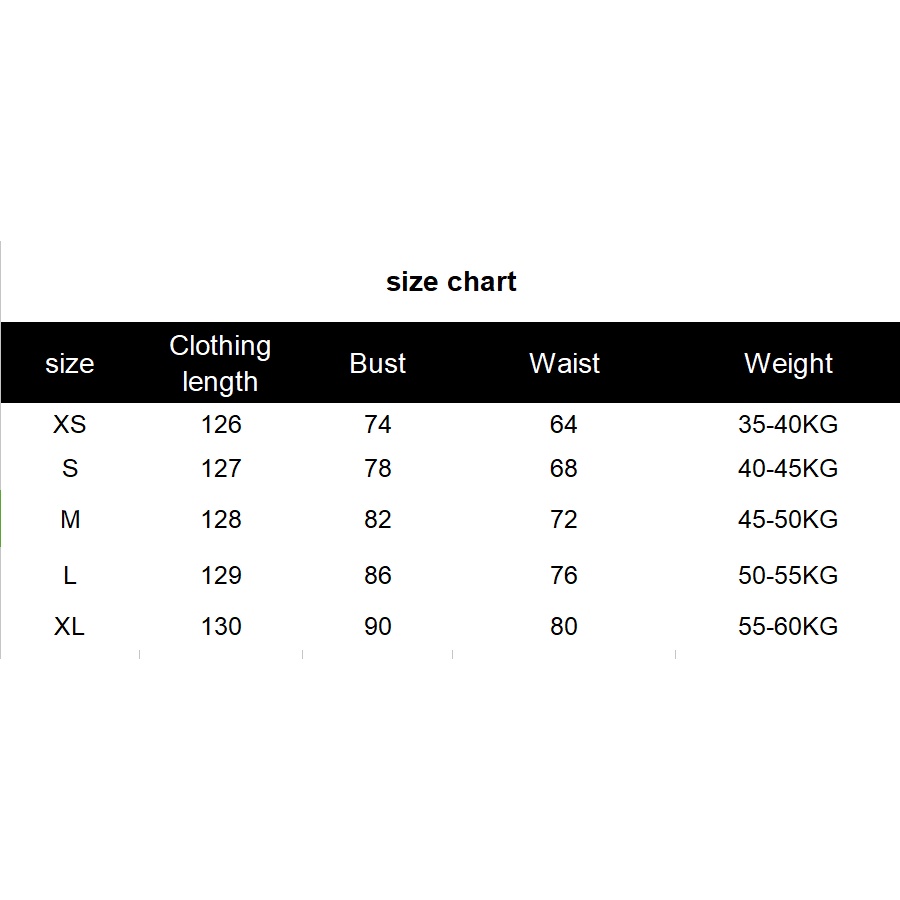This screenshot has height=900, width=900.
Task: Select the 55-60KG weight cell
Action: [x=788, y=627]
